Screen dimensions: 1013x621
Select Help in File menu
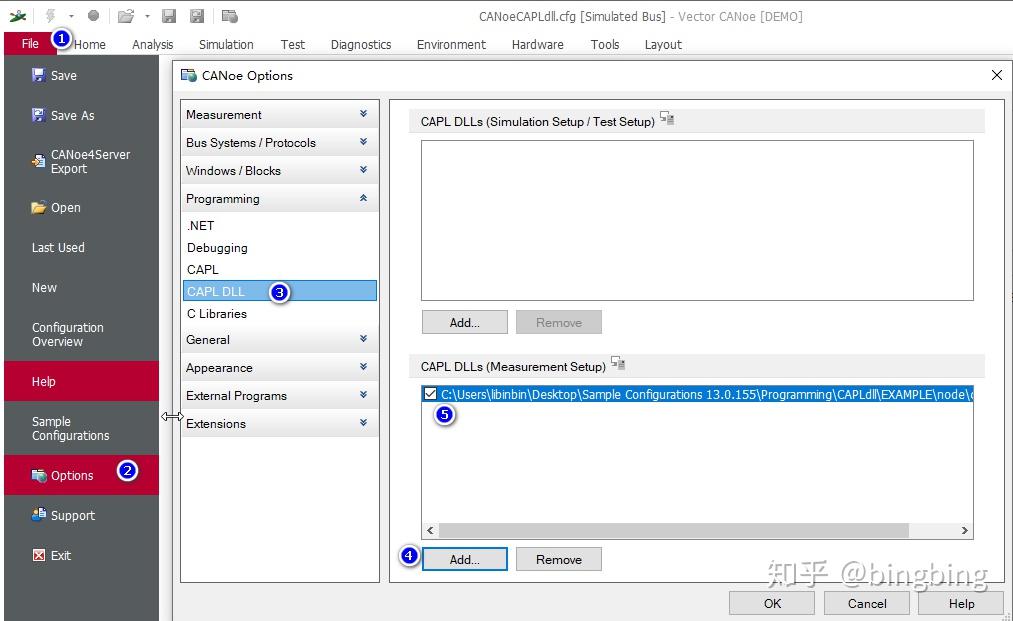click(x=81, y=381)
